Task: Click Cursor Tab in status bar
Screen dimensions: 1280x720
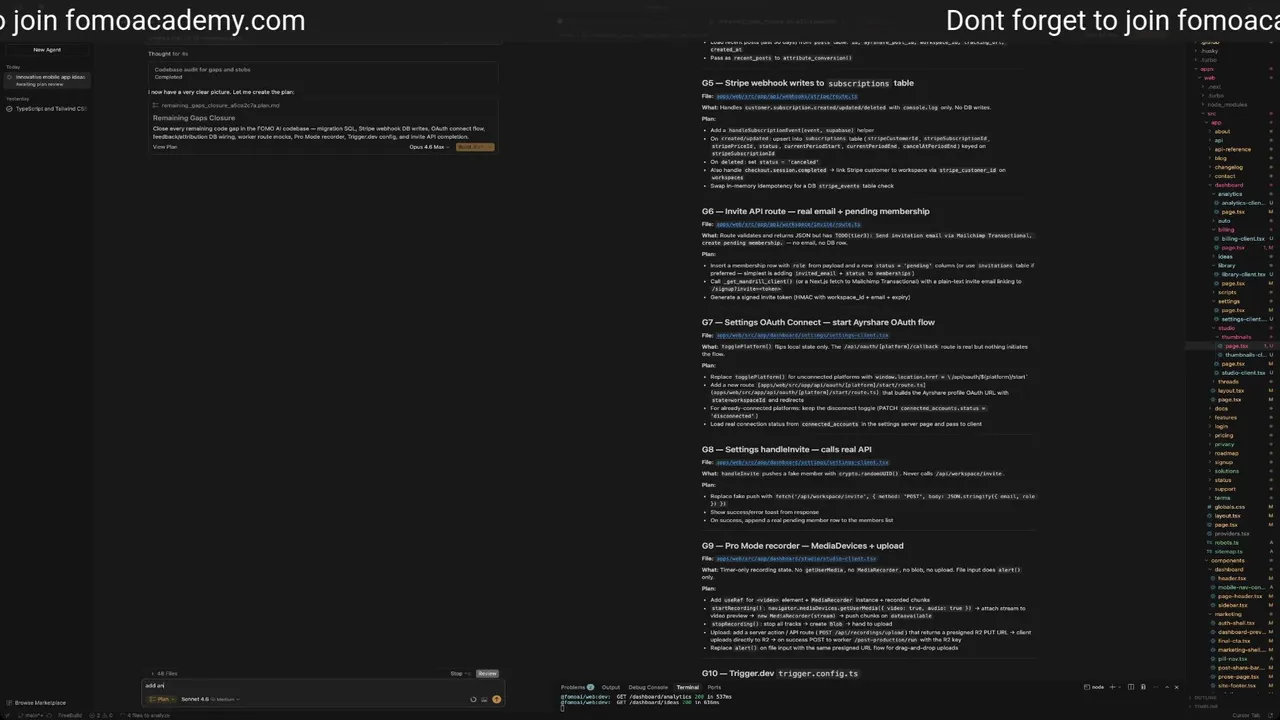Action: tap(1246, 715)
